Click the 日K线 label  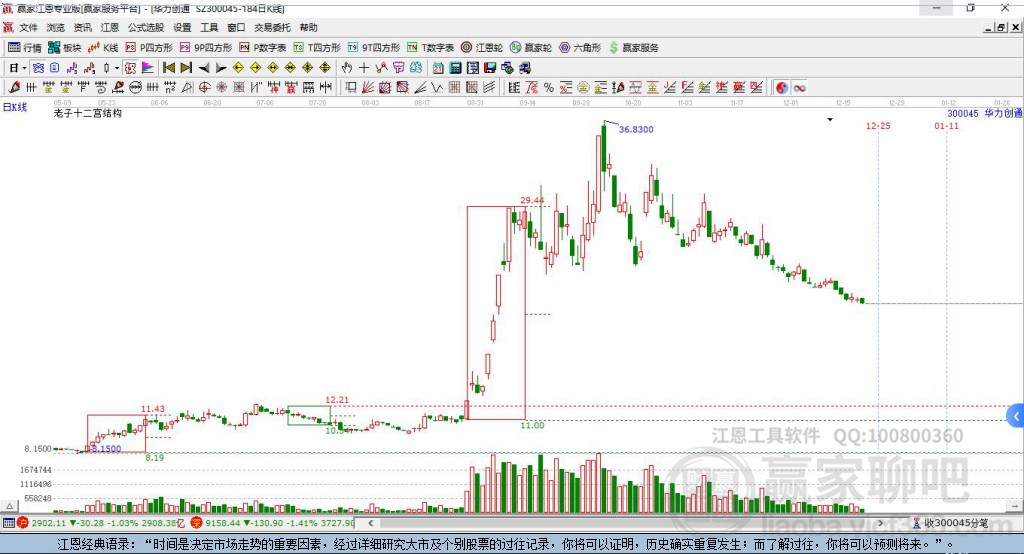pyautogui.click(x=15, y=107)
